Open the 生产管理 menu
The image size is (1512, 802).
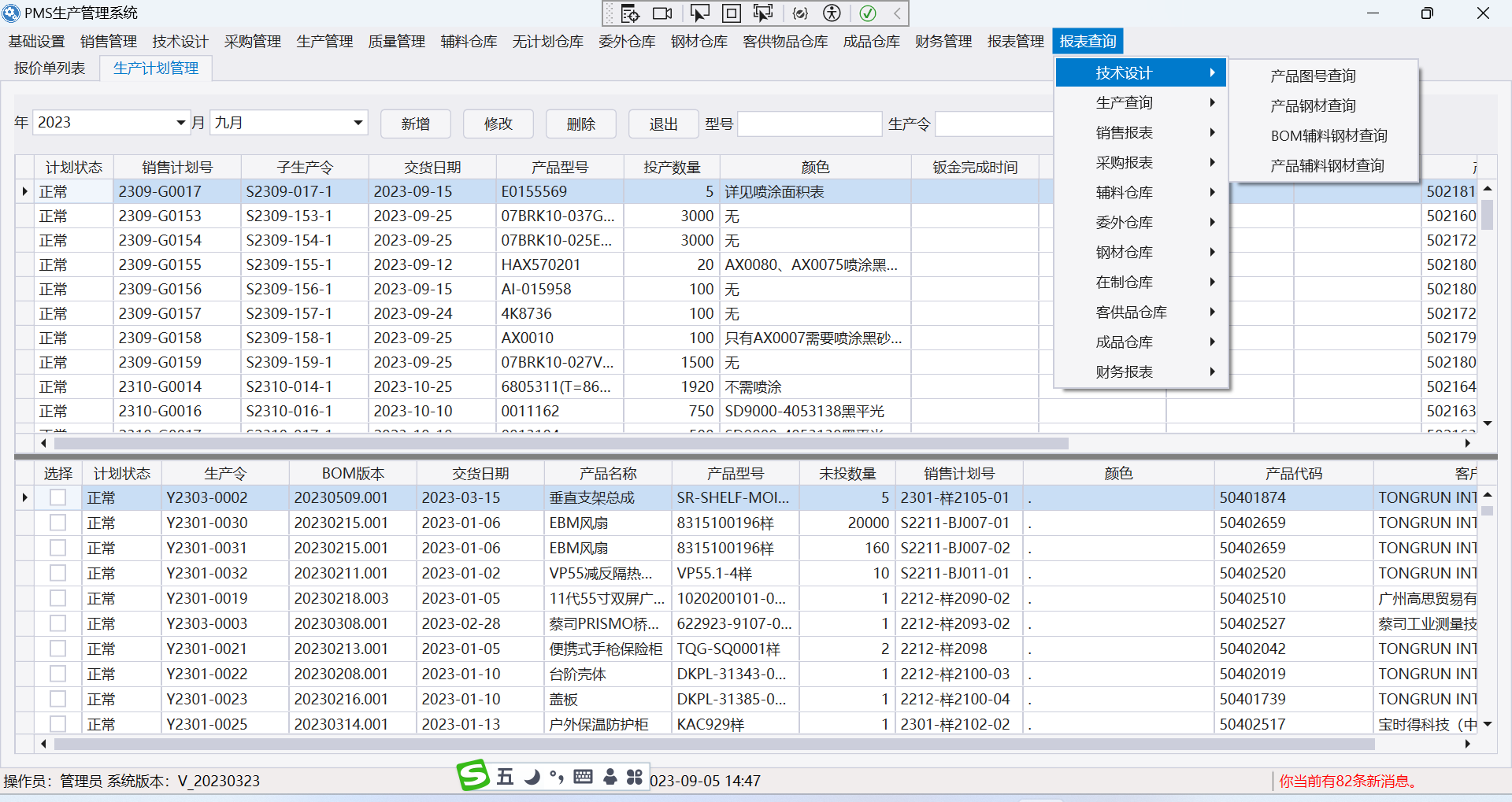point(324,42)
